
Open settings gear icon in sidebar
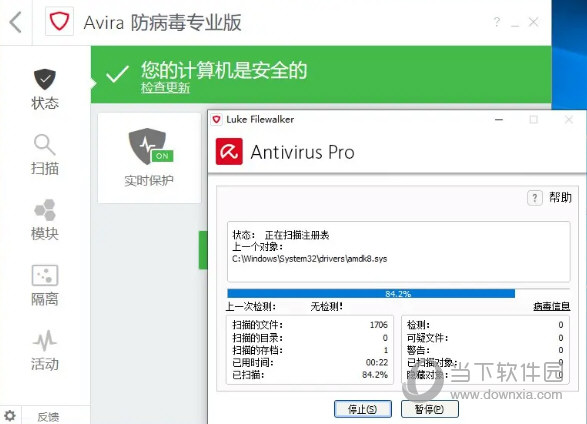click(10, 415)
